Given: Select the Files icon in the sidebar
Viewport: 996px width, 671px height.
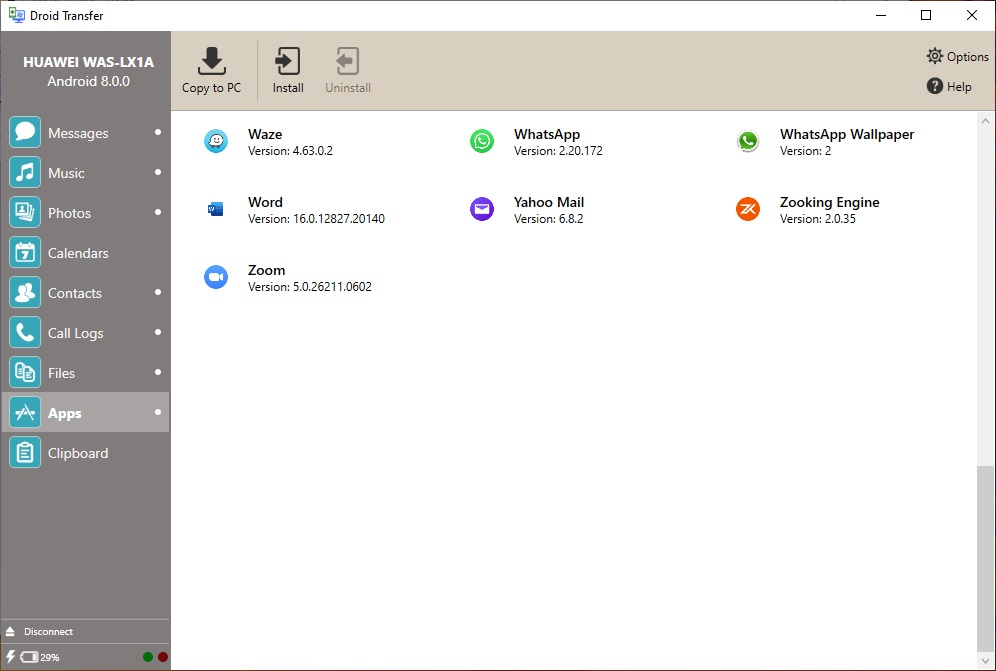Looking at the screenshot, I should 25,372.
